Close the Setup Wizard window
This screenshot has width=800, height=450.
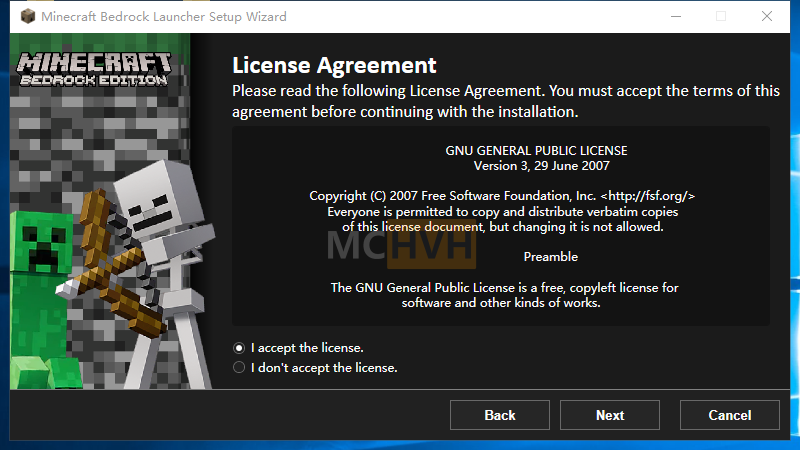click(x=767, y=16)
